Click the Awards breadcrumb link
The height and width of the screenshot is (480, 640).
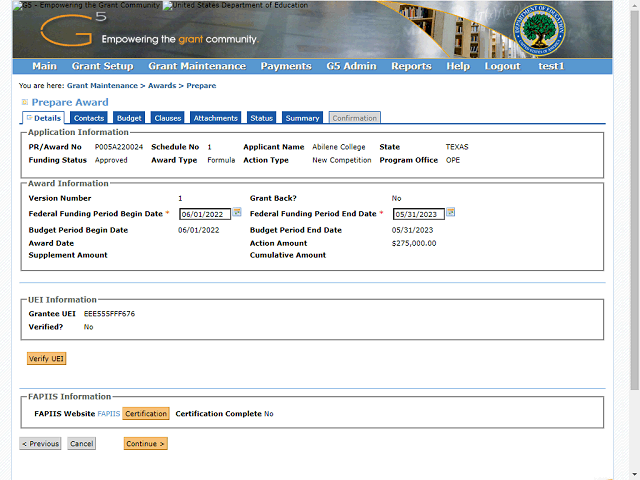[x=162, y=86]
